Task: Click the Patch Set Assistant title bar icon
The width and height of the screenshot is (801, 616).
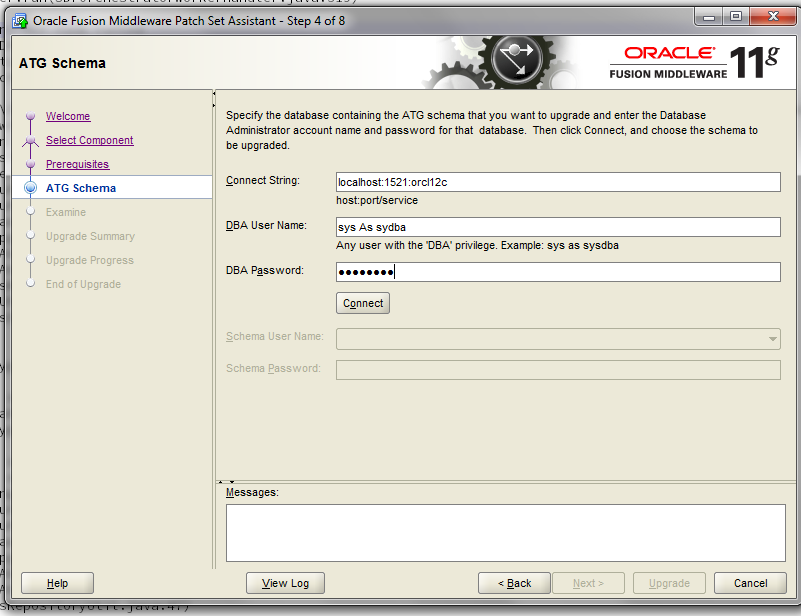Action: pos(20,21)
